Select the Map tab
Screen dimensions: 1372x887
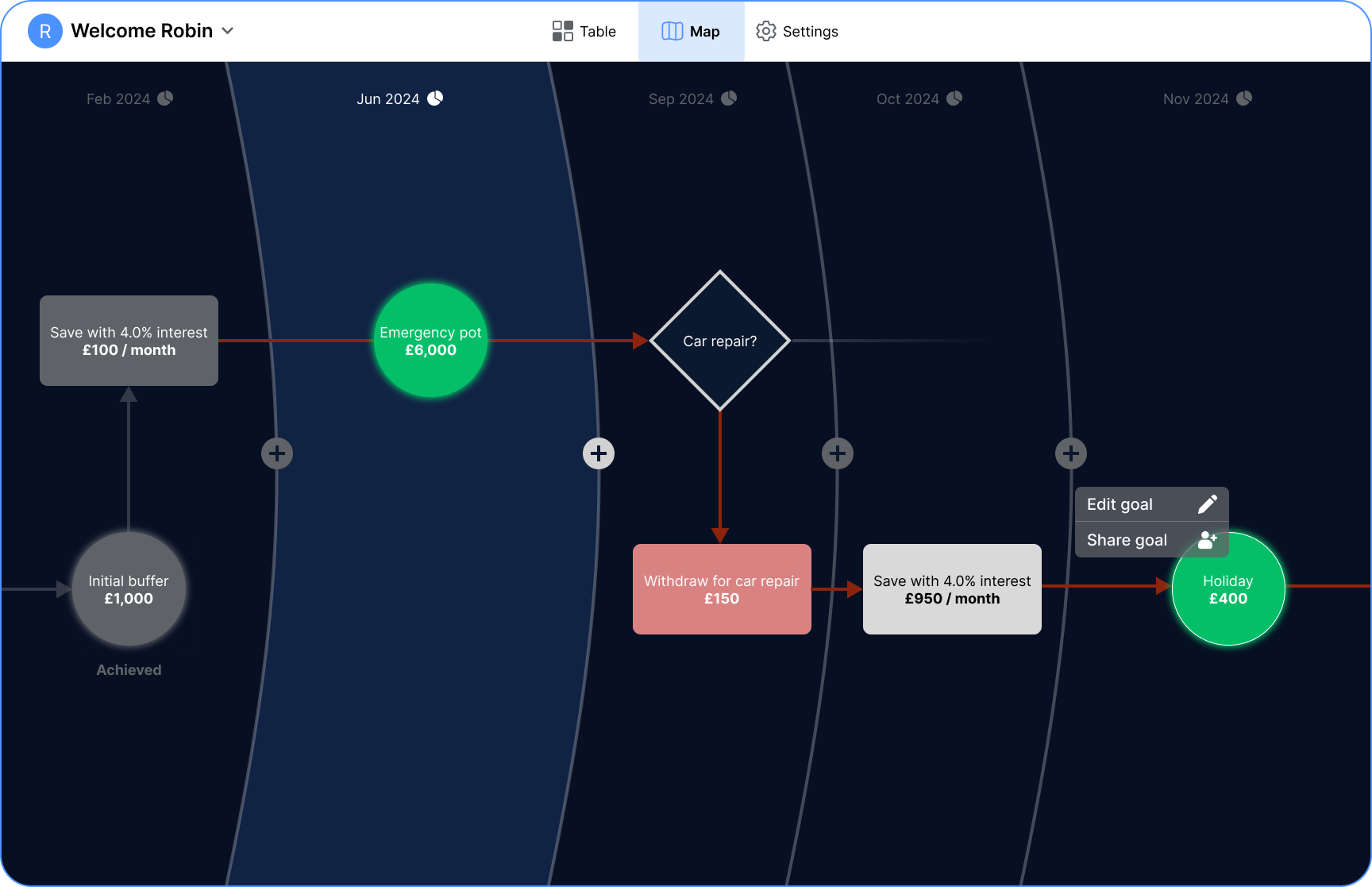691,31
